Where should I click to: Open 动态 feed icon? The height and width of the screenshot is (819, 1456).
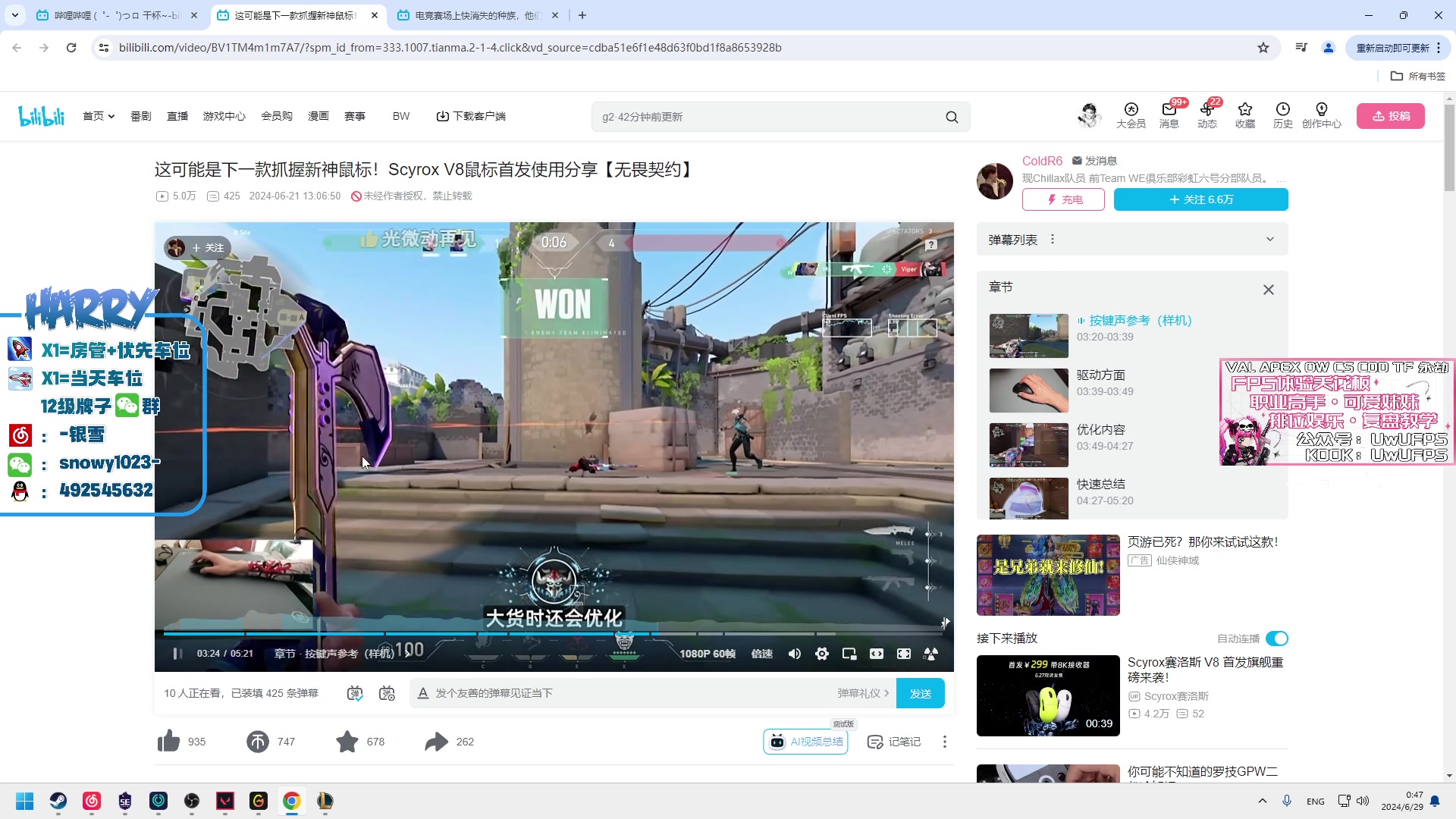1207,115
